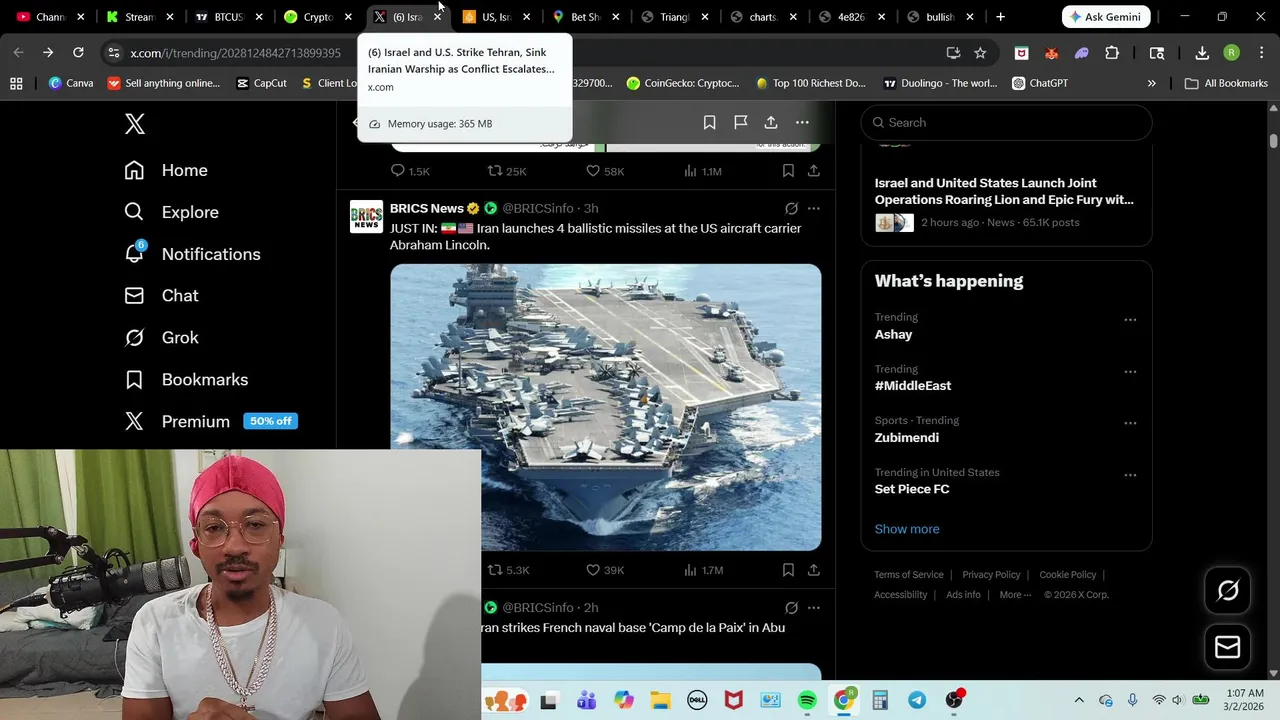The height and width of the screenshot is (720, 1280).
Task: Share the trending story from the header
Action: click(771, 122)
